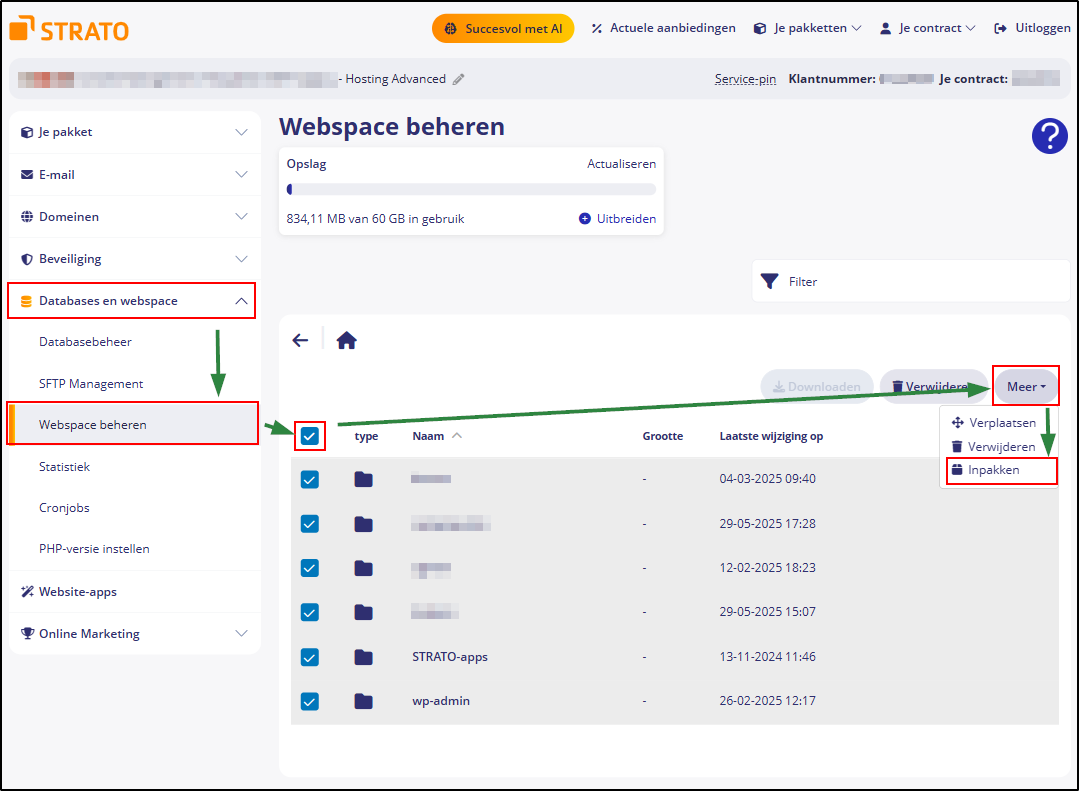
Task: Open the Meer dropdown button
Action: point(1026,386)
